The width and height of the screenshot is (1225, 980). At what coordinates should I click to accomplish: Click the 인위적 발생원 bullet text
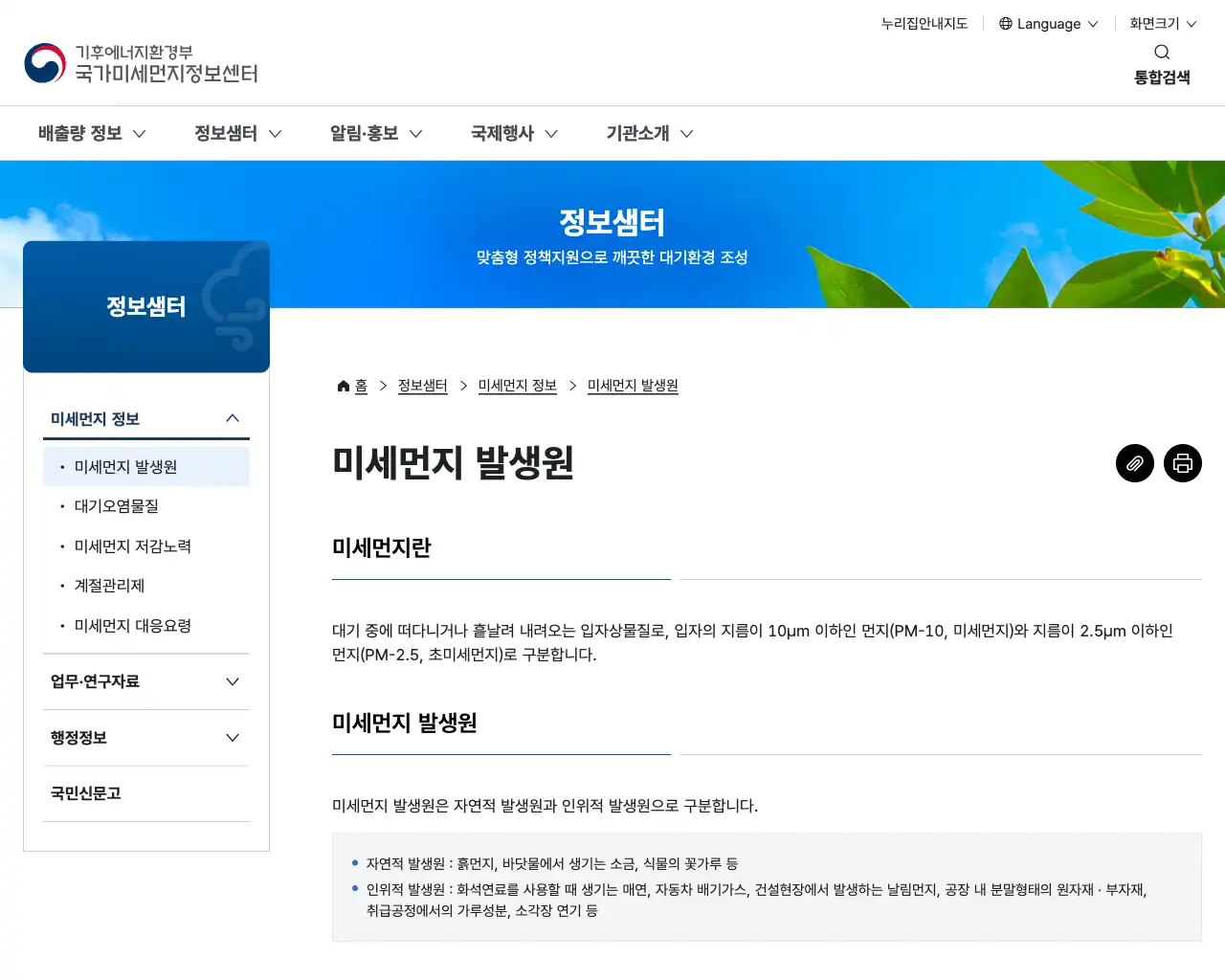[756, 900]
